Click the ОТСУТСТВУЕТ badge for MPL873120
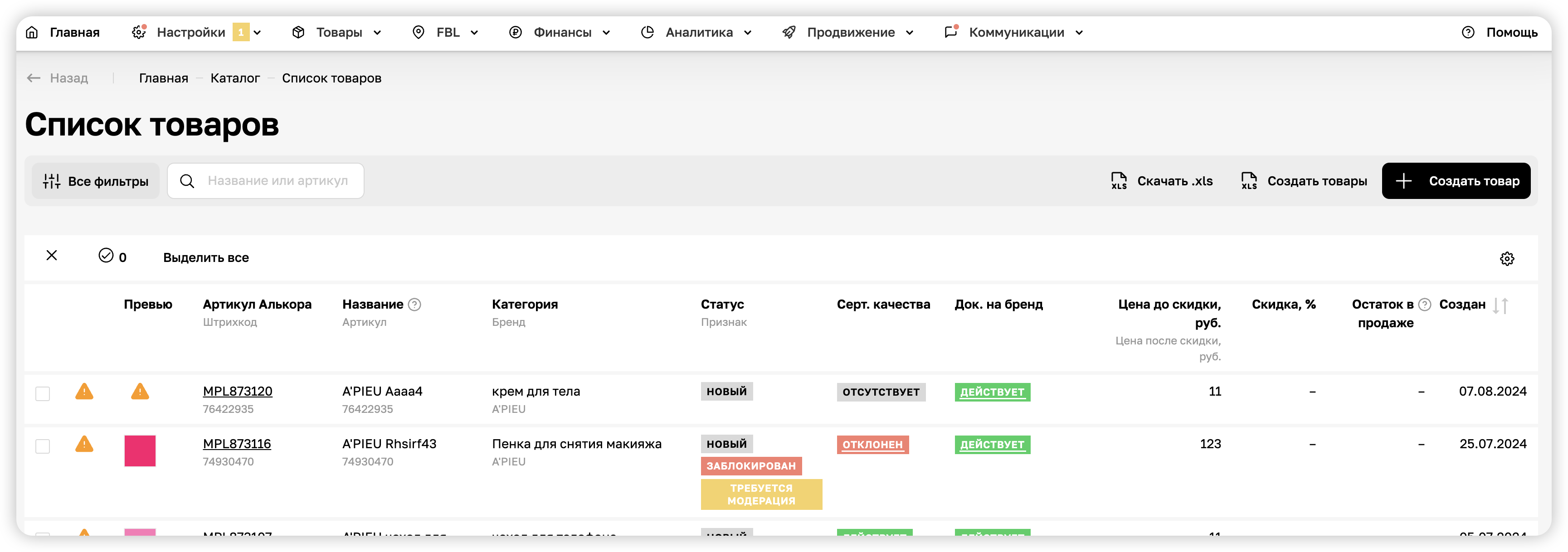The image size is (1568, 552). tap(881, 392)
